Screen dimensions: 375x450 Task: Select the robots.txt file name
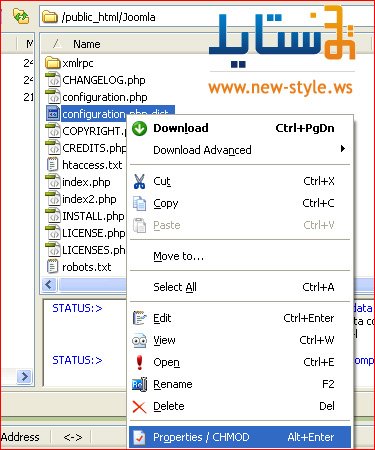coord(86,267)
